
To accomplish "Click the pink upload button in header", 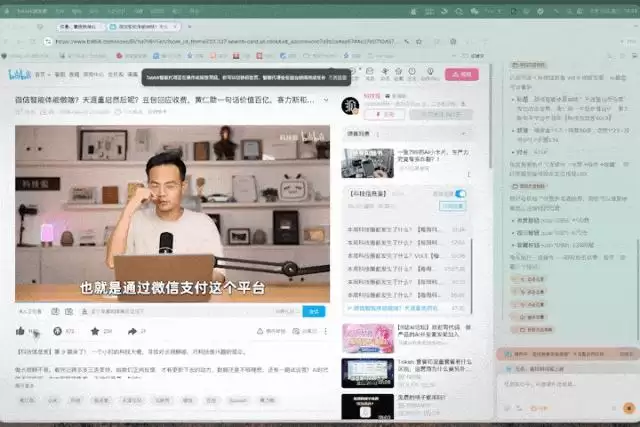I will 462,75.
